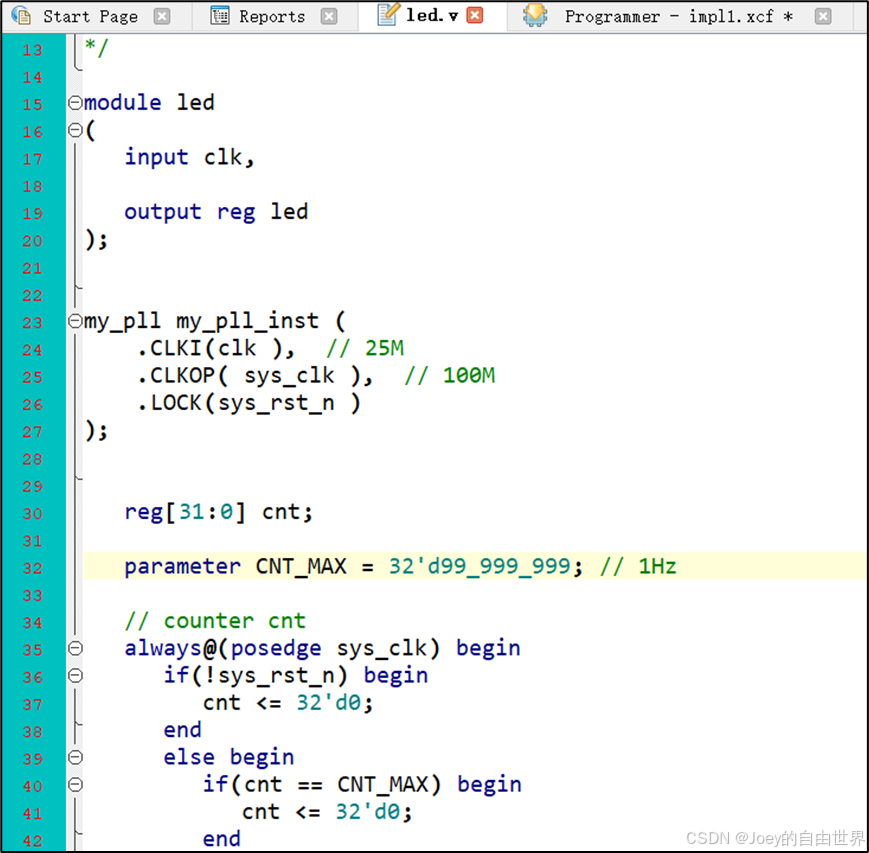Click on 'reg[31:0] cnt;' declaration
The width and height of the screenshot is (869, 853).
218,512
